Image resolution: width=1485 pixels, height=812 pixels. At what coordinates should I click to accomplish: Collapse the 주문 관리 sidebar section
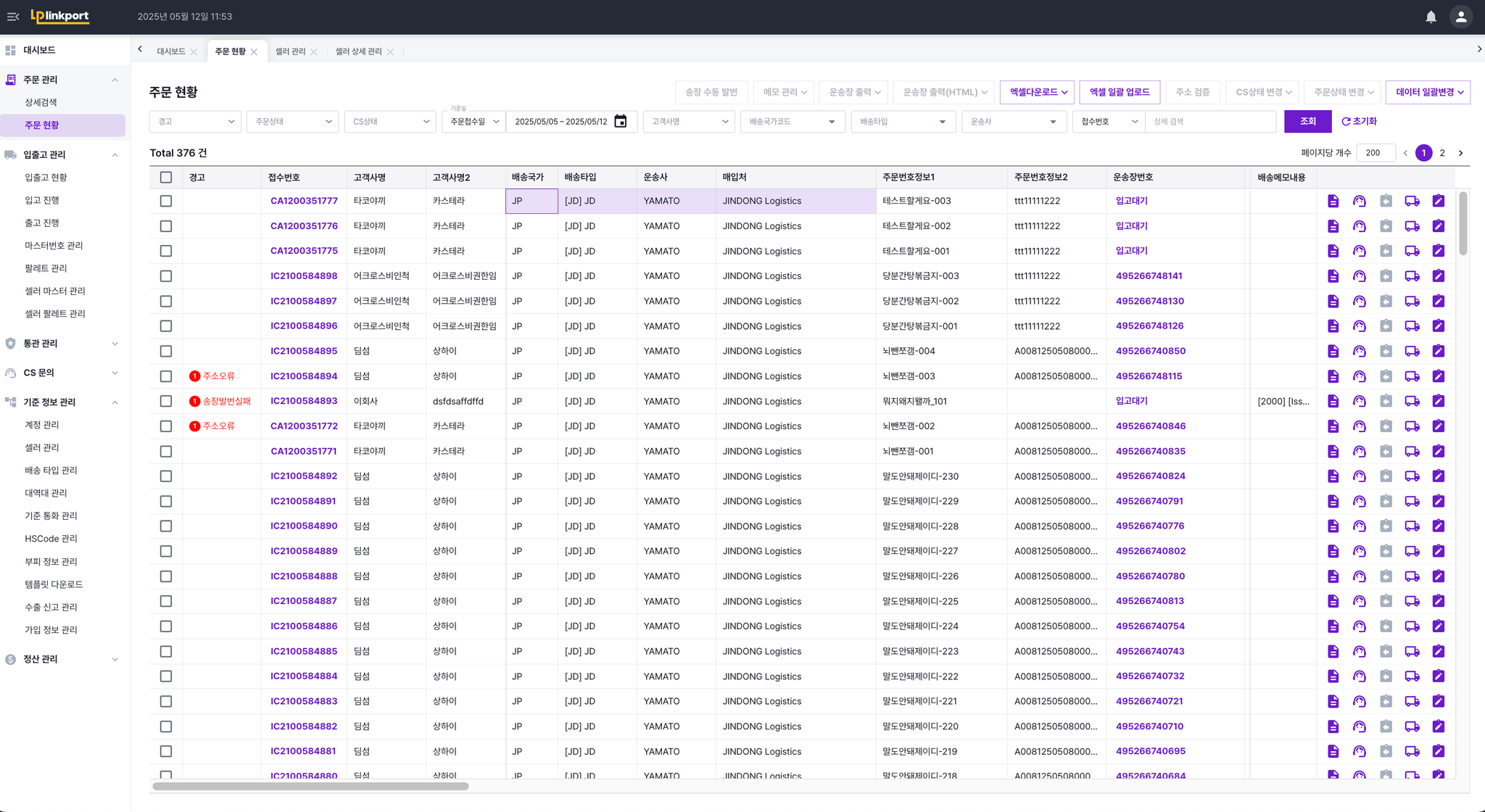115,80
